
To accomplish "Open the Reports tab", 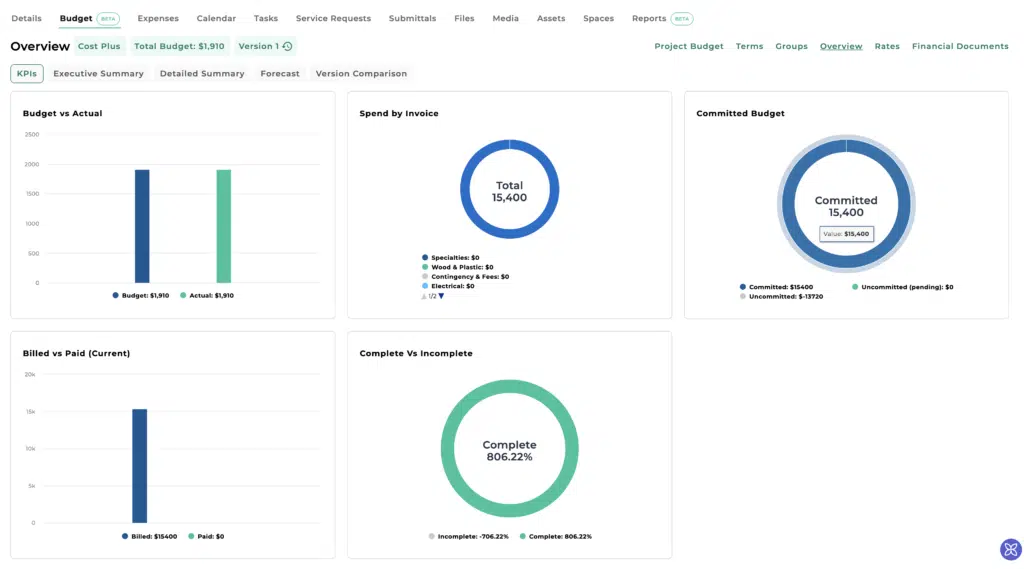I will pos(649,18).
